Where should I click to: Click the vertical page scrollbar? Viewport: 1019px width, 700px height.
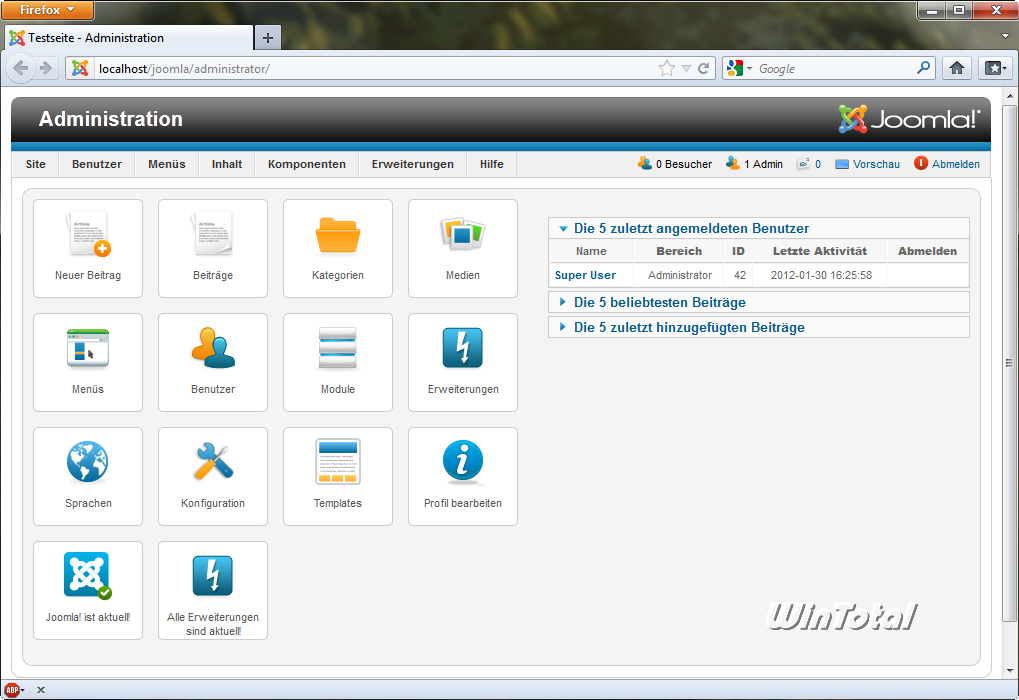tap(1009, 361)
